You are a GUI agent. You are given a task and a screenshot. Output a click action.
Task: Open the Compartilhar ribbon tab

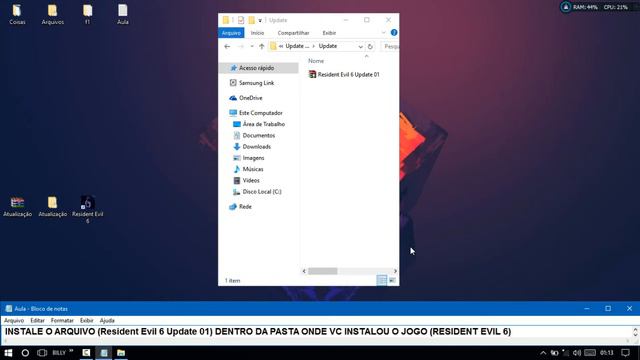click(x=293, y=33)
